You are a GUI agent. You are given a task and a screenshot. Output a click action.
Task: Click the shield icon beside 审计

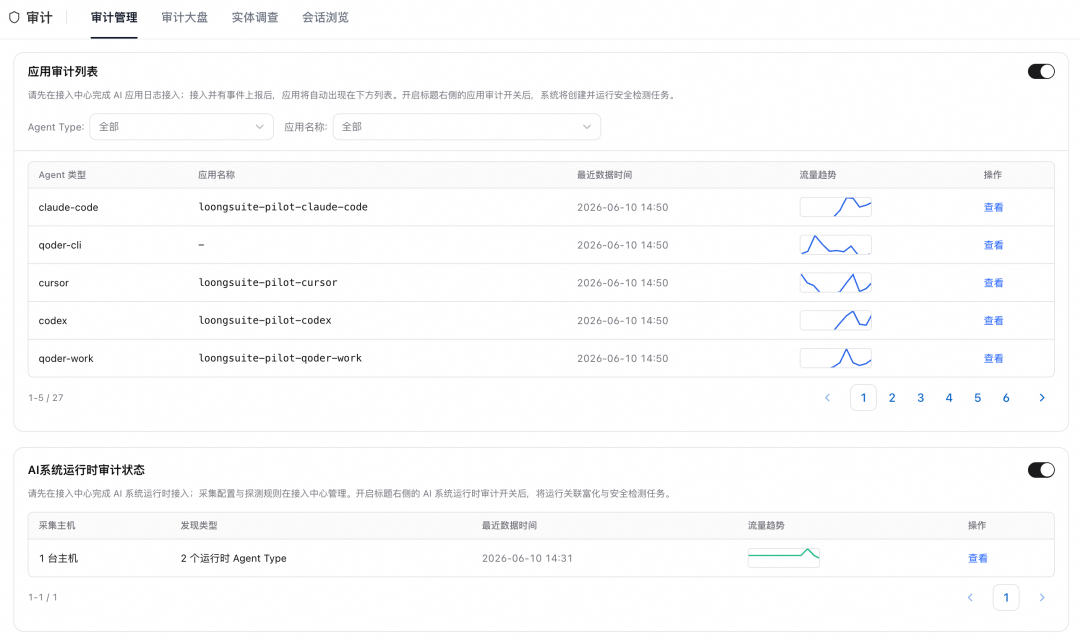click(x=14, y=17)
